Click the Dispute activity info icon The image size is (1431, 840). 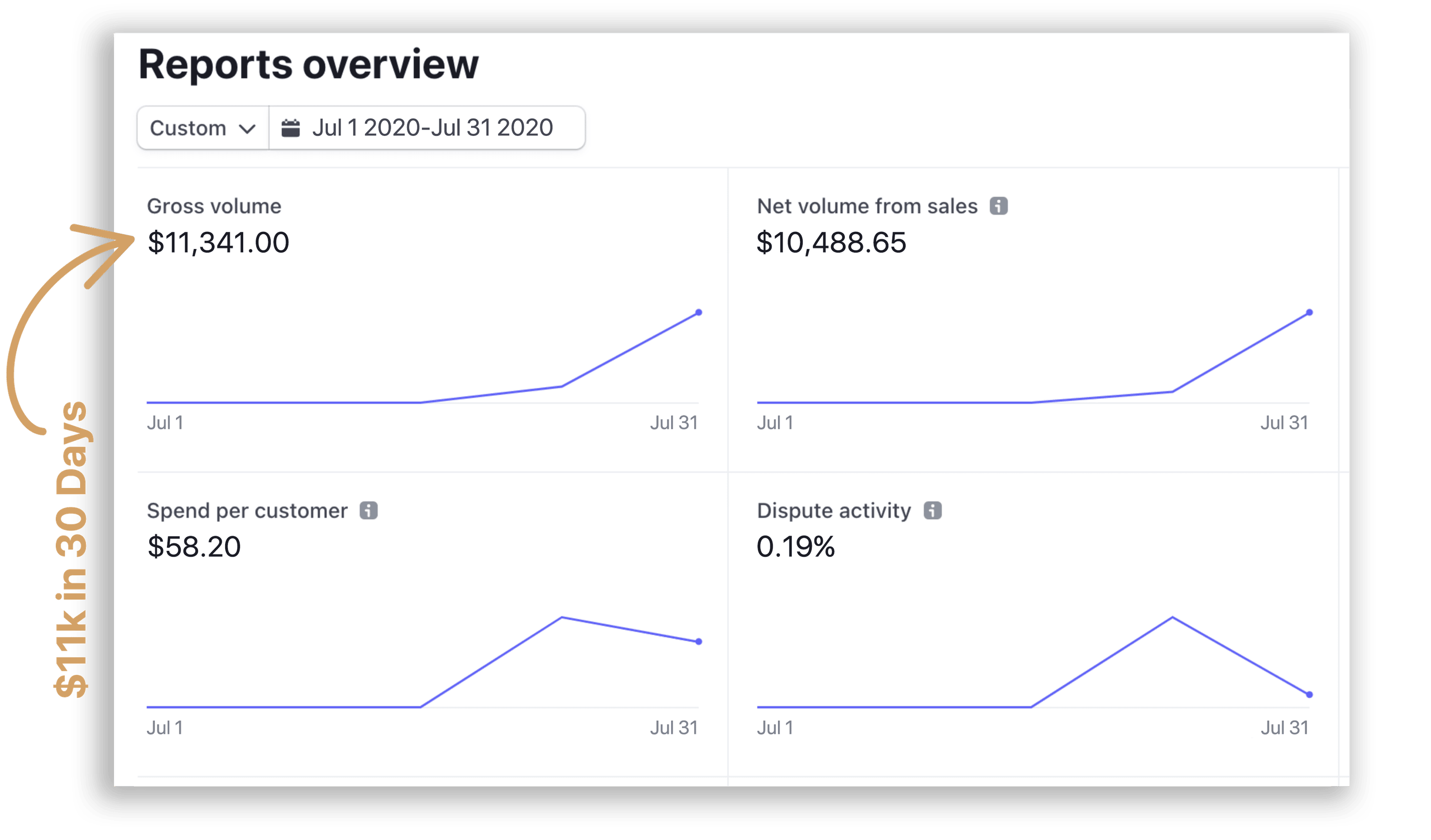tap(933, 510)
